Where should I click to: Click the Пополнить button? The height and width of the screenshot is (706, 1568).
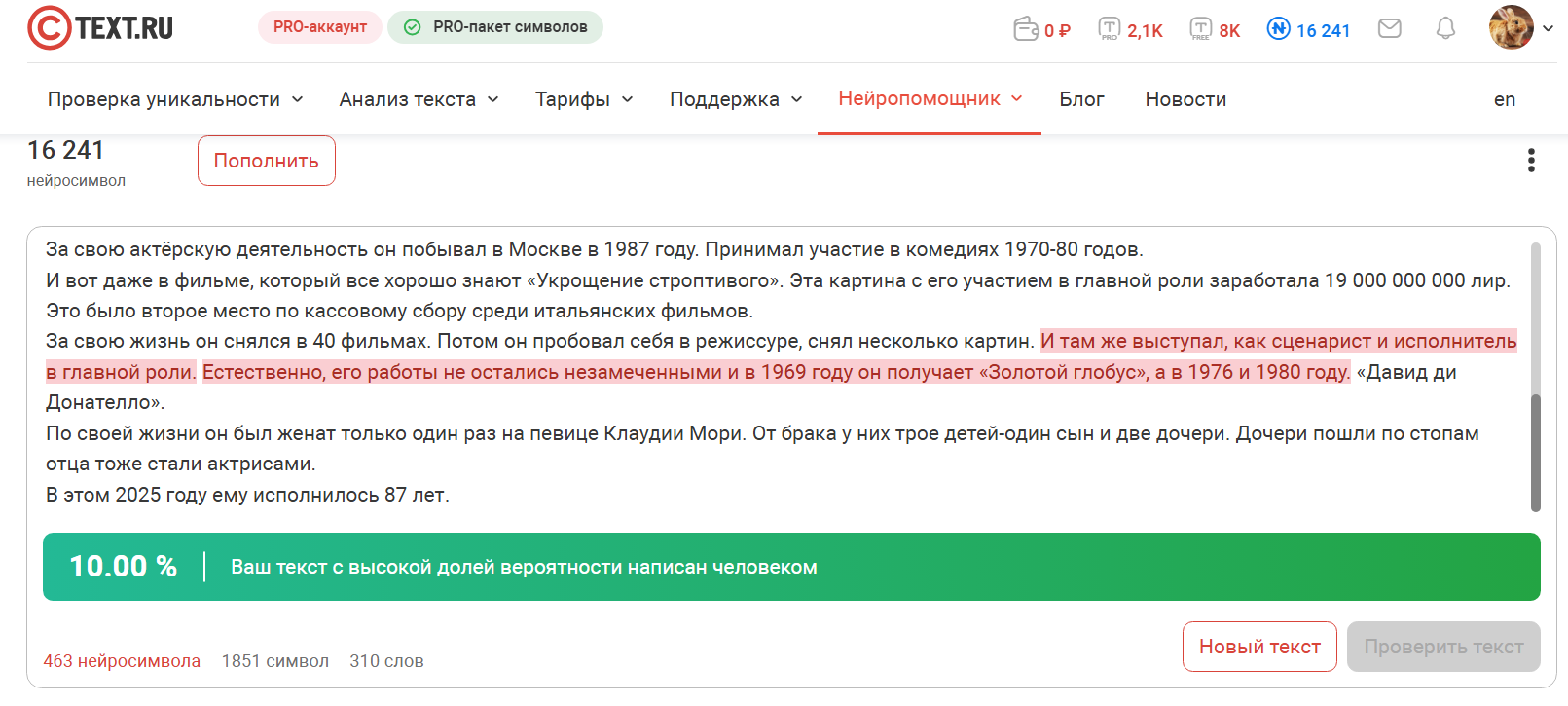tap(267, 161)
